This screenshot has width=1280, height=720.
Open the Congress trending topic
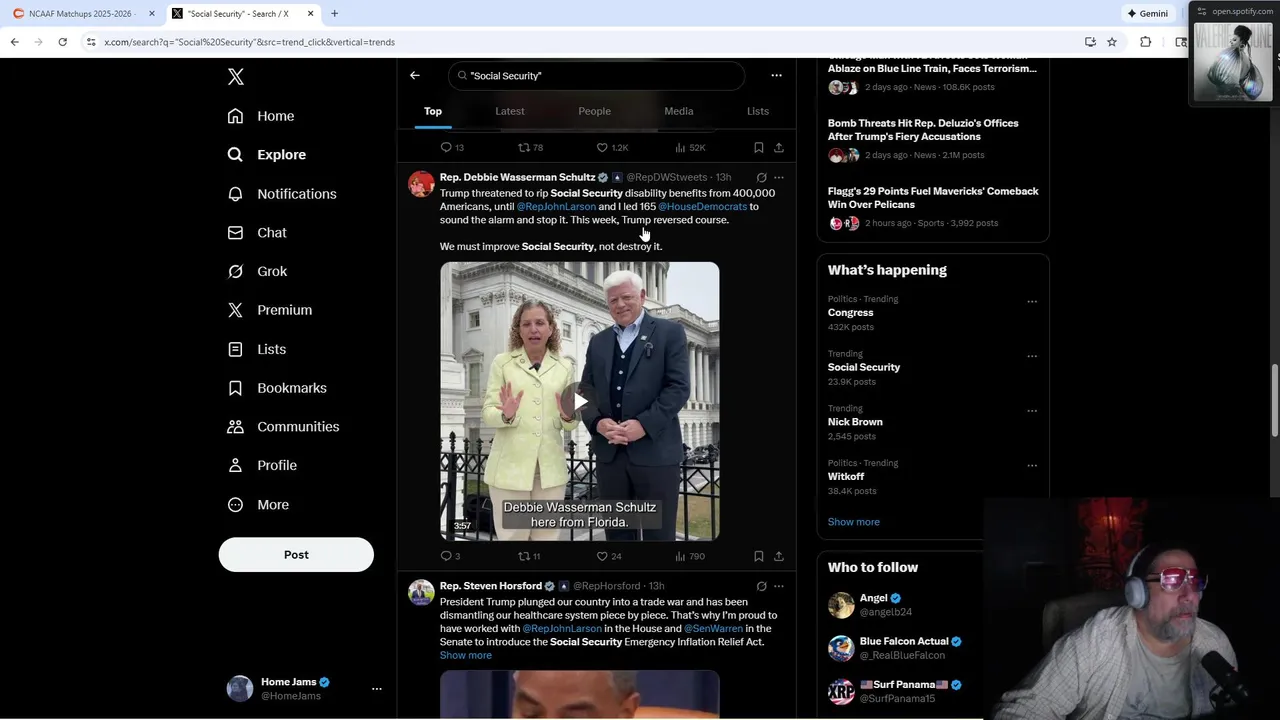point(851,312)
